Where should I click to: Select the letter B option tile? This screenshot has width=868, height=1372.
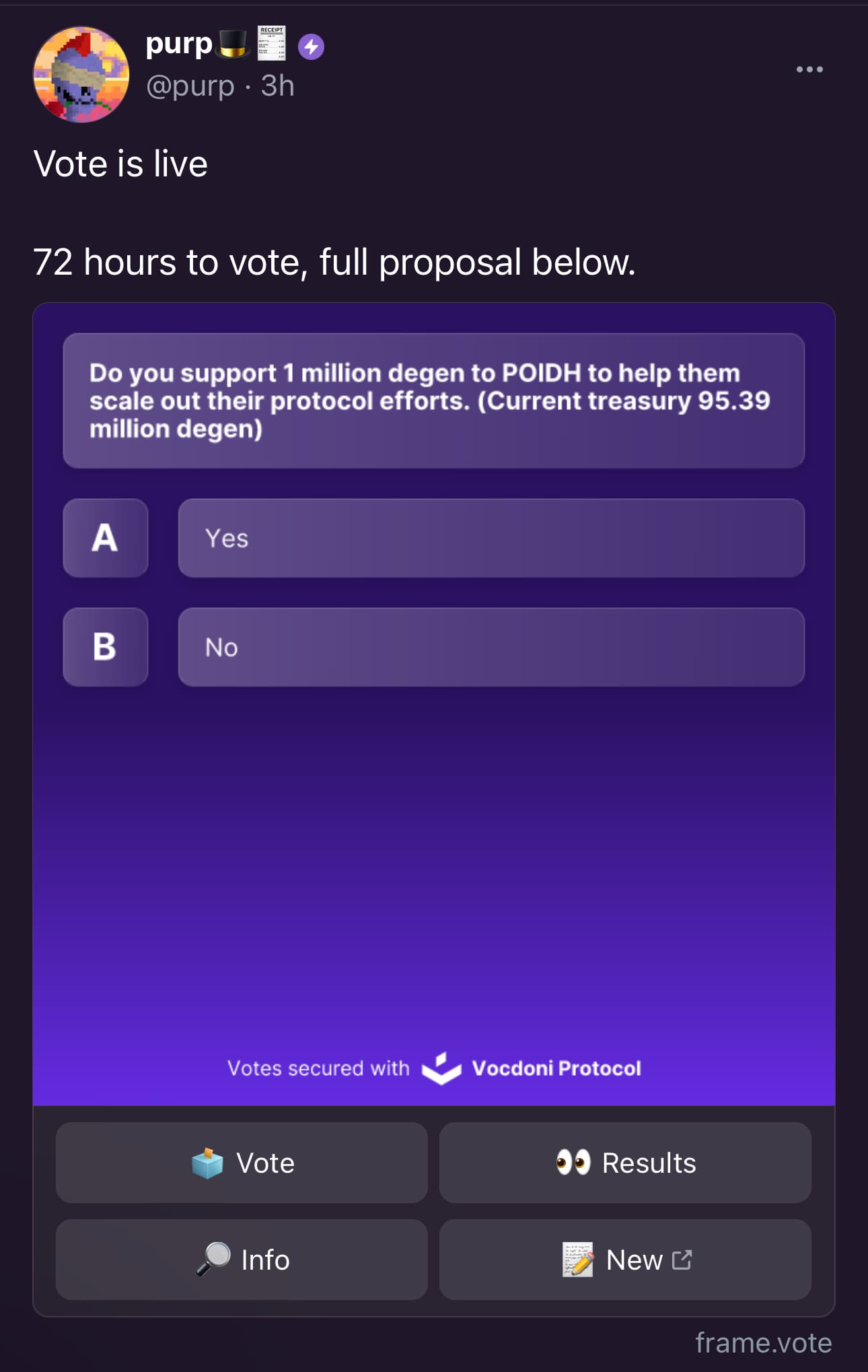(x=106, y=647)
